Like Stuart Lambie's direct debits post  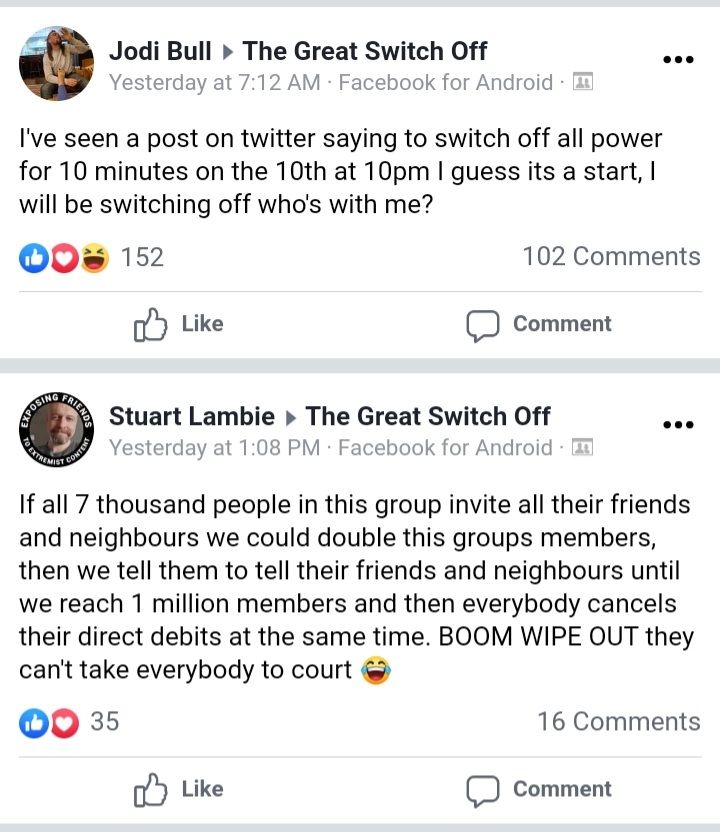click(178, 789)
